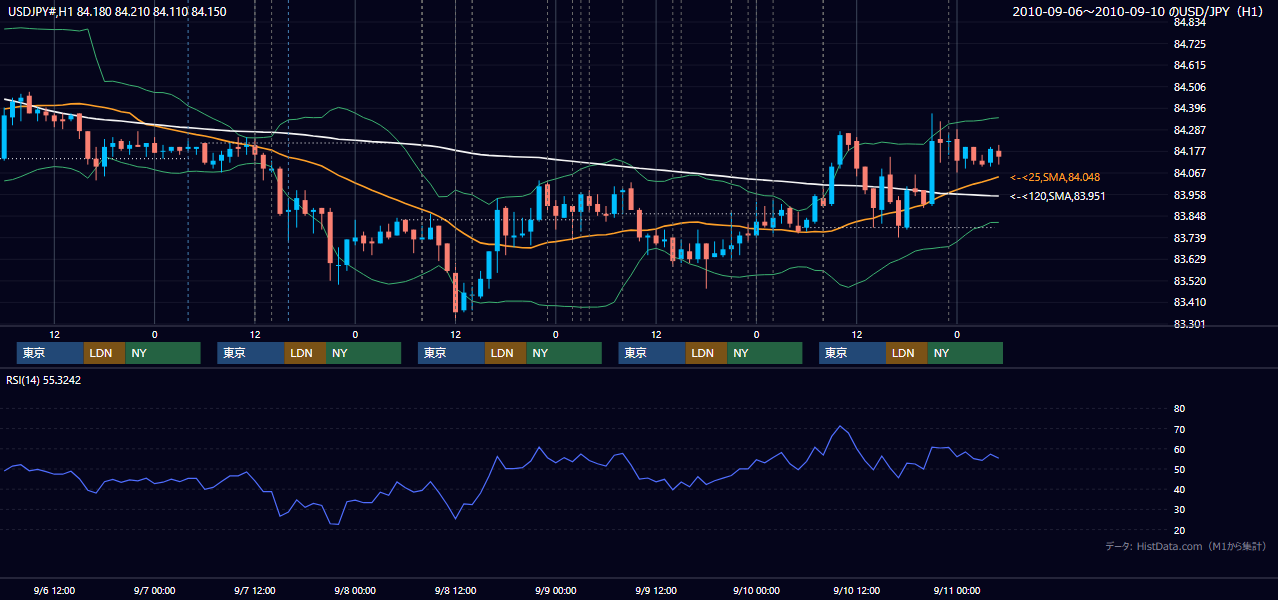Click price axis label 83.958

tap(1190, 195)
